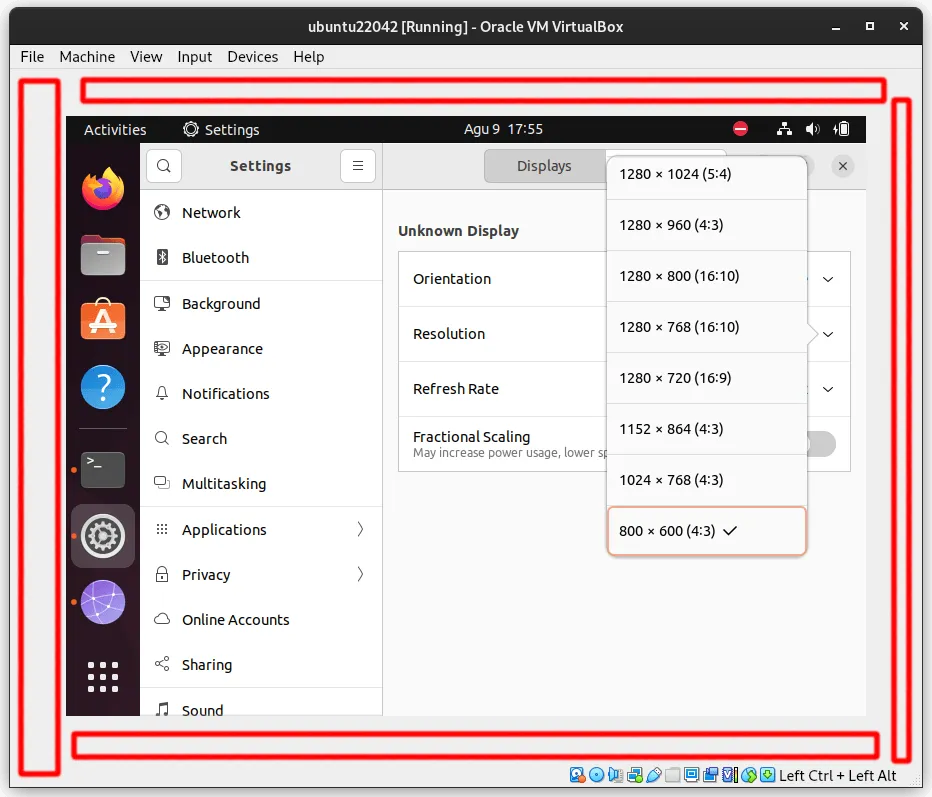Click VirtualBox display indicator in status bar
This screenshot has height=797, width=932.
(x=691, y=775)
